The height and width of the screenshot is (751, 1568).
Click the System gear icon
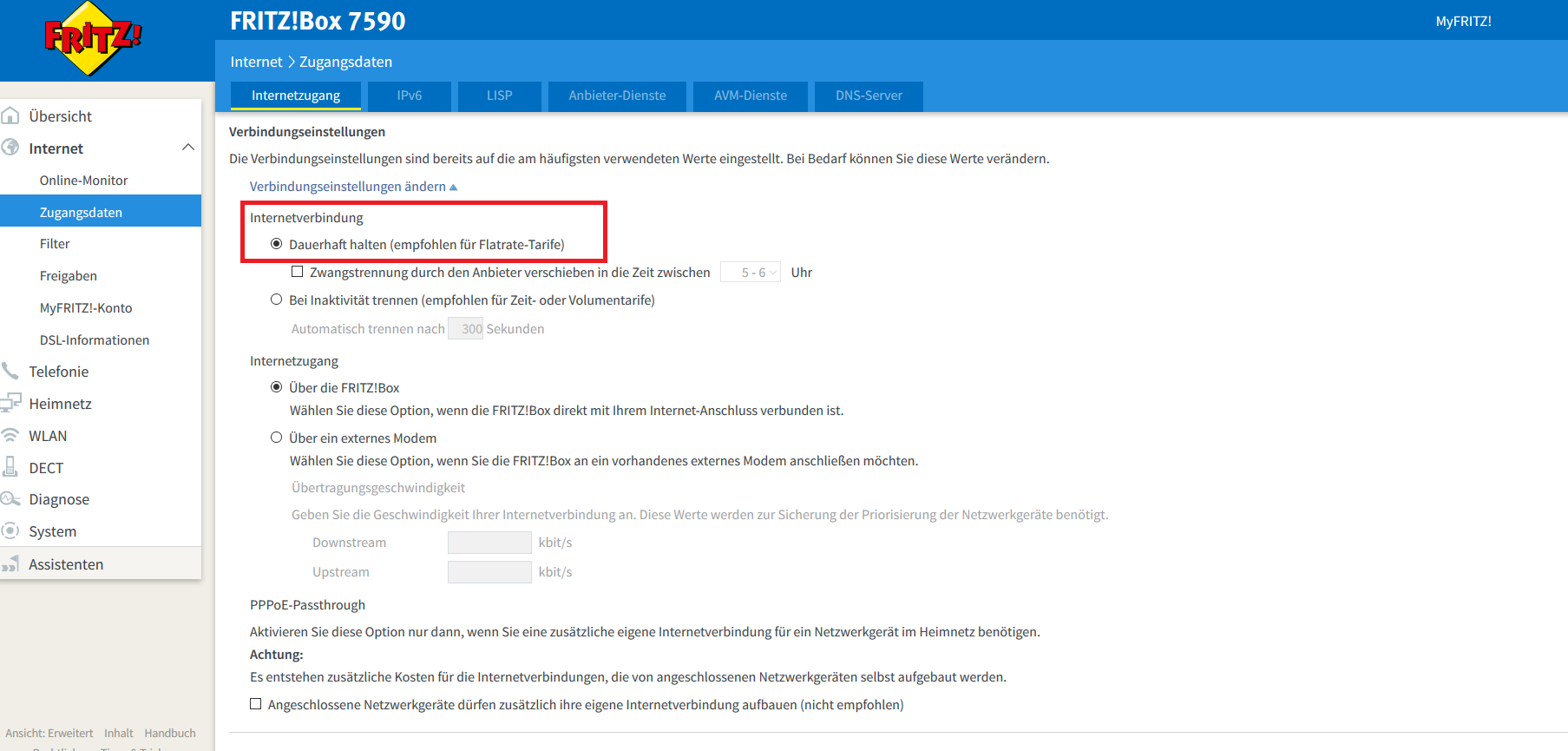pyautogui.click(x=10, y=530)
